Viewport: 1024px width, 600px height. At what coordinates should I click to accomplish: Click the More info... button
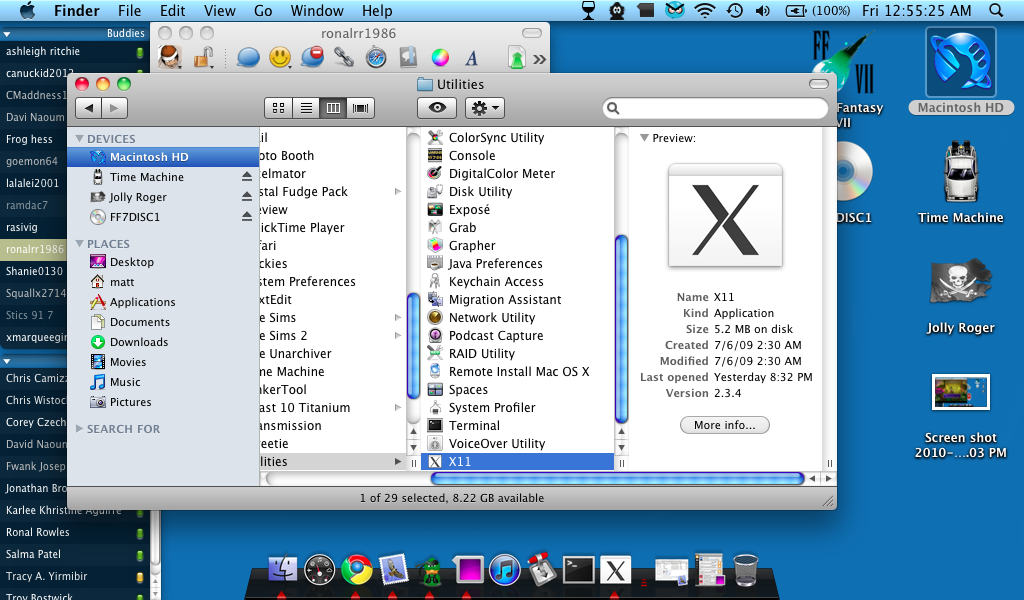click(724, 425)
